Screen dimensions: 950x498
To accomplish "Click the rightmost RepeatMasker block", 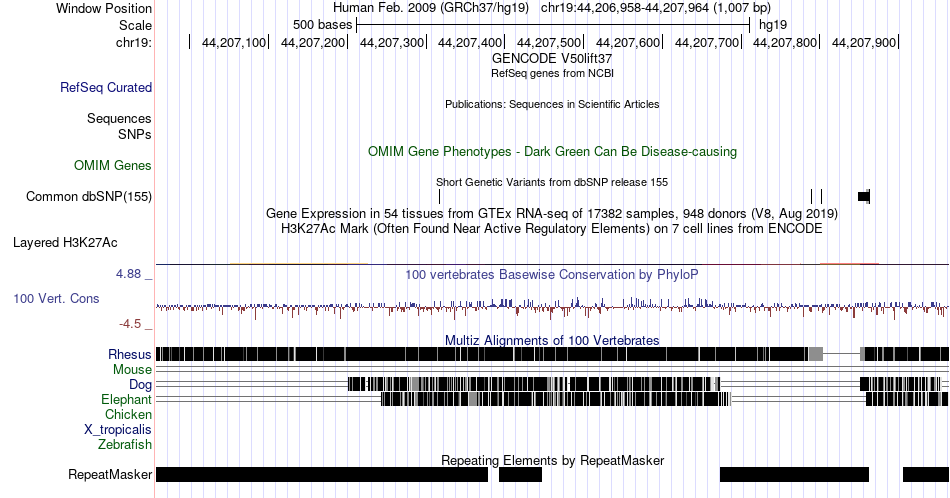I will 926,474.
